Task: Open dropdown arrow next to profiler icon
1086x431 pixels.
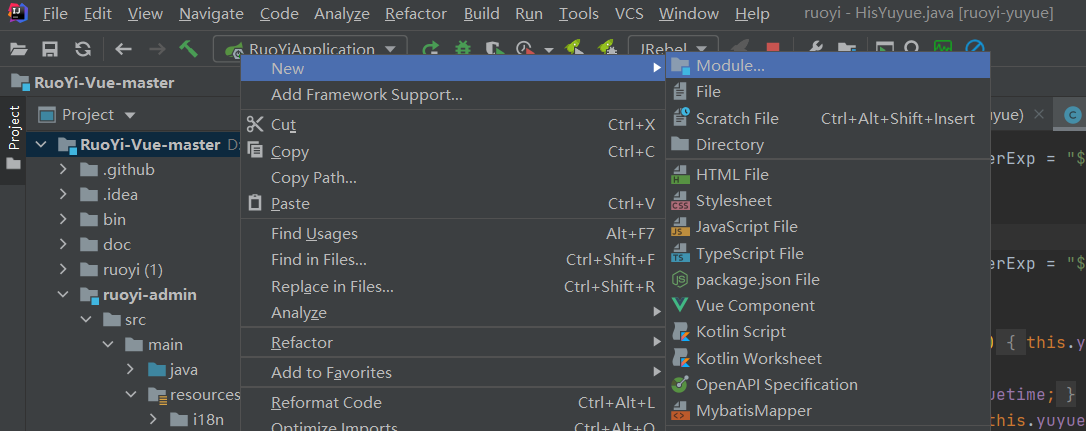Action: click(549, 50)
